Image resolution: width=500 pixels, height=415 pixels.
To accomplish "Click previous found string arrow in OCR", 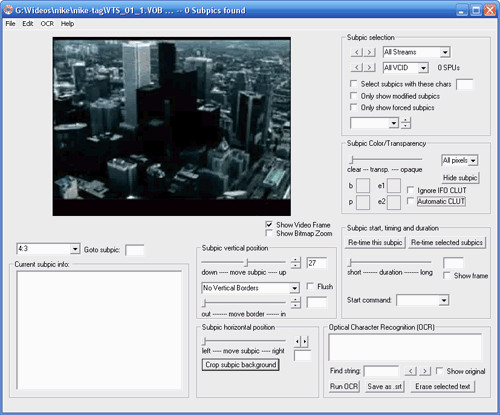I will click(x=411, y=371).
